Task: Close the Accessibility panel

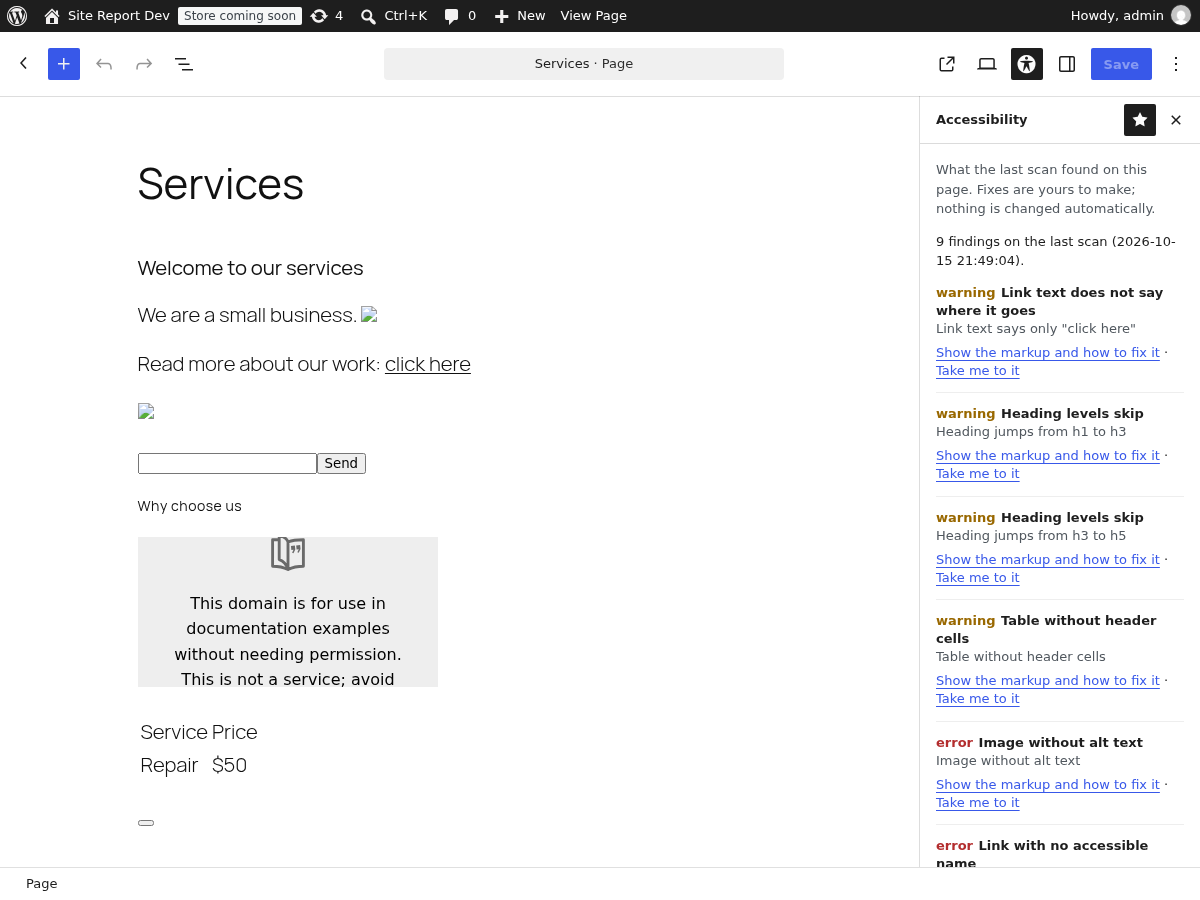Action: pyautogui.click(x=1176, y=120)
